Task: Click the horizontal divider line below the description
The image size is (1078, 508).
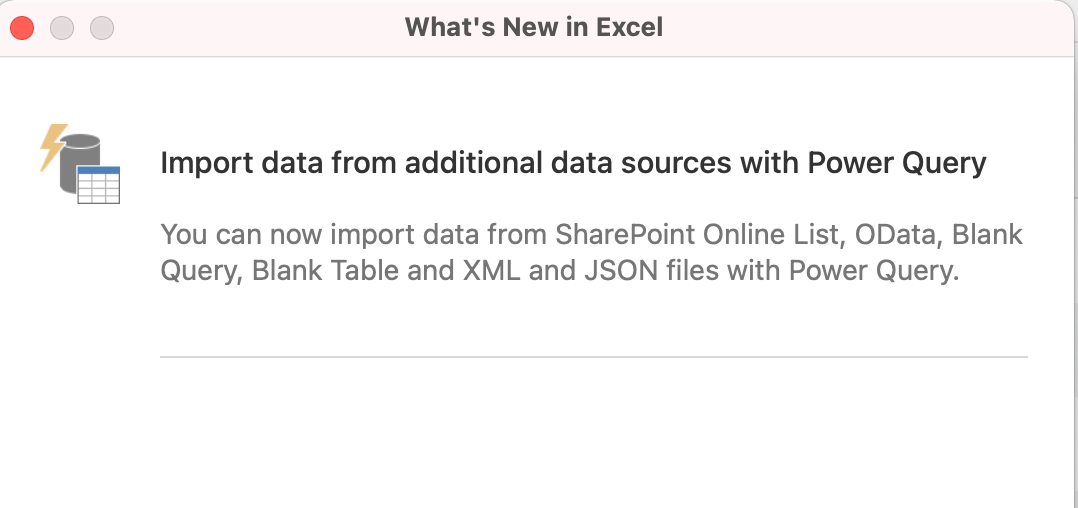Action: 594,357
